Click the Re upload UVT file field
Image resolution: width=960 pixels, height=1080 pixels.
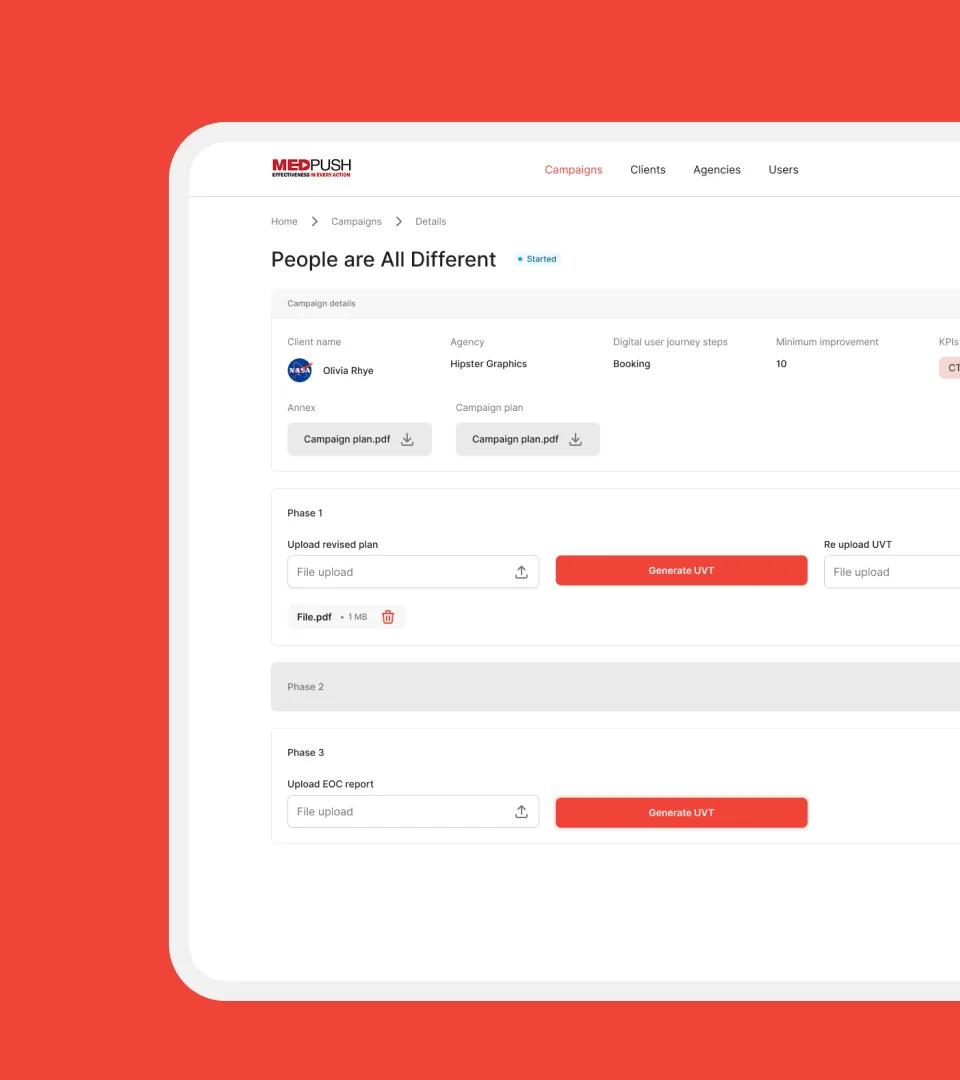[892, 572]
